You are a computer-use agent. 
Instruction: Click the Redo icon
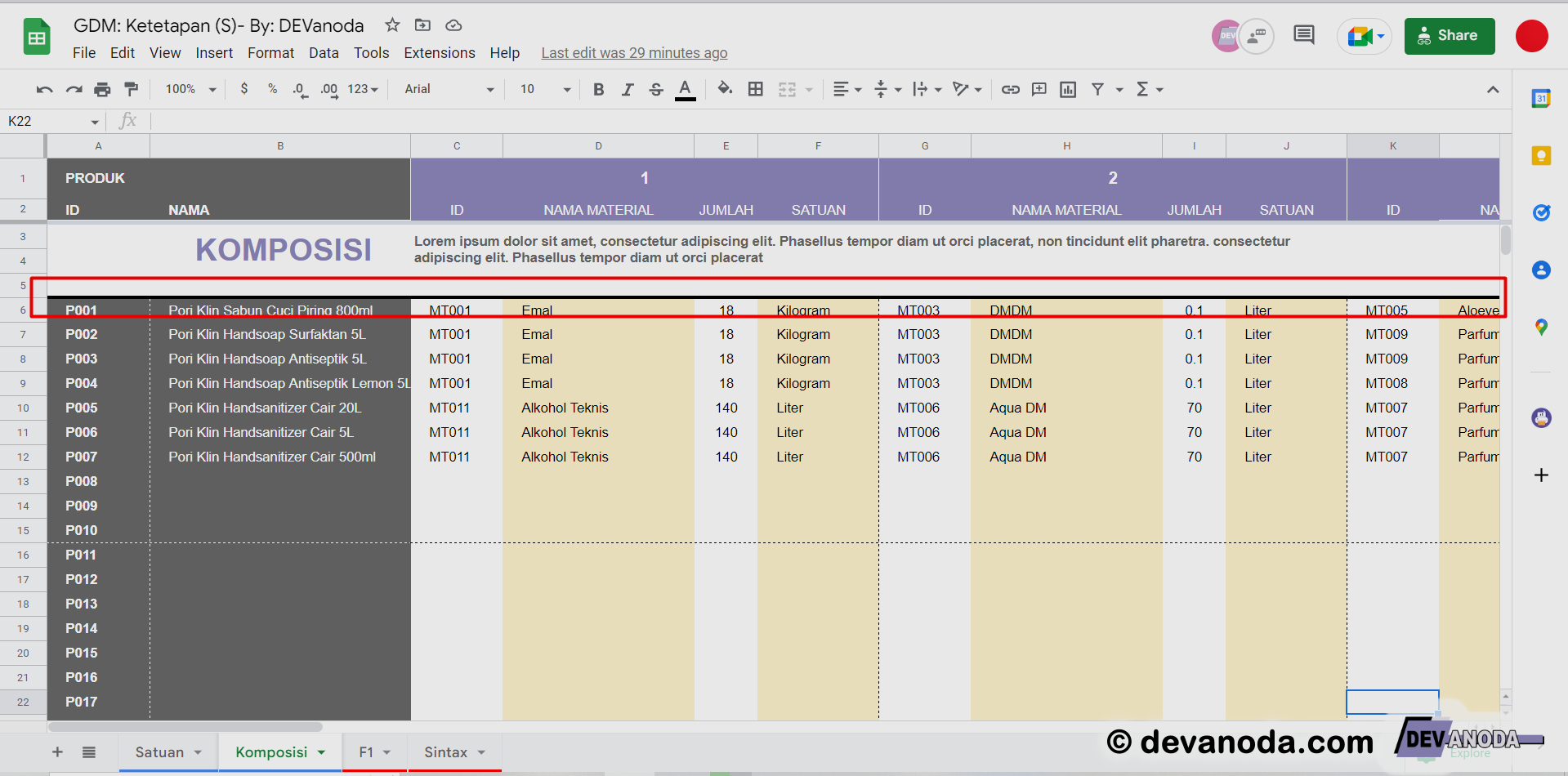pyautogui.click(x=74, y=89)
